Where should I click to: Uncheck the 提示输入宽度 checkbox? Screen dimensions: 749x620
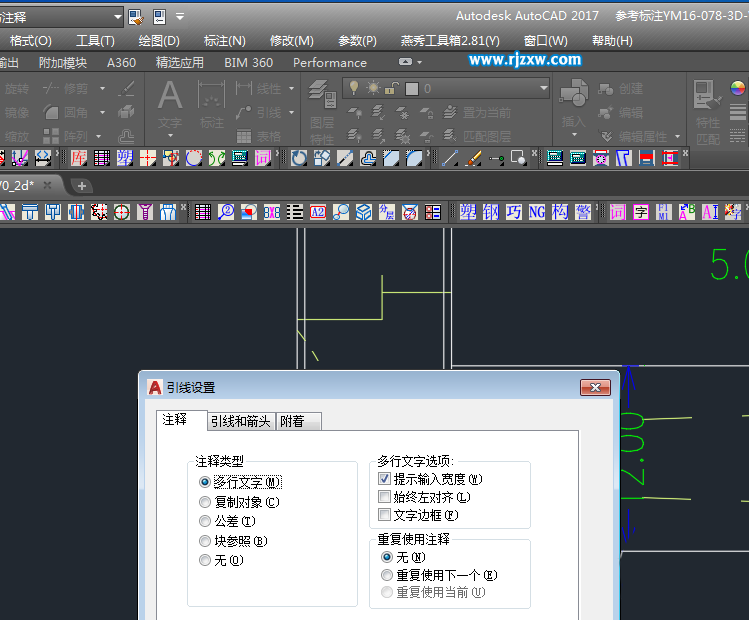click(x=385, y=480)
